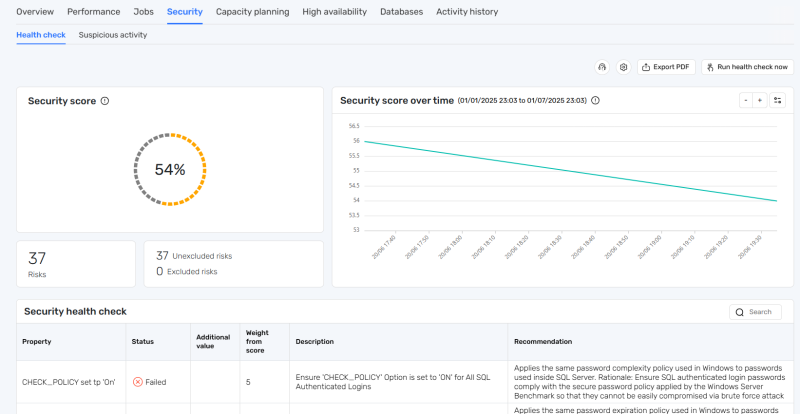Click the Search field in health check
Viewport: 800px width, 414px height.
pyautogui.click(x=759, y=312)
